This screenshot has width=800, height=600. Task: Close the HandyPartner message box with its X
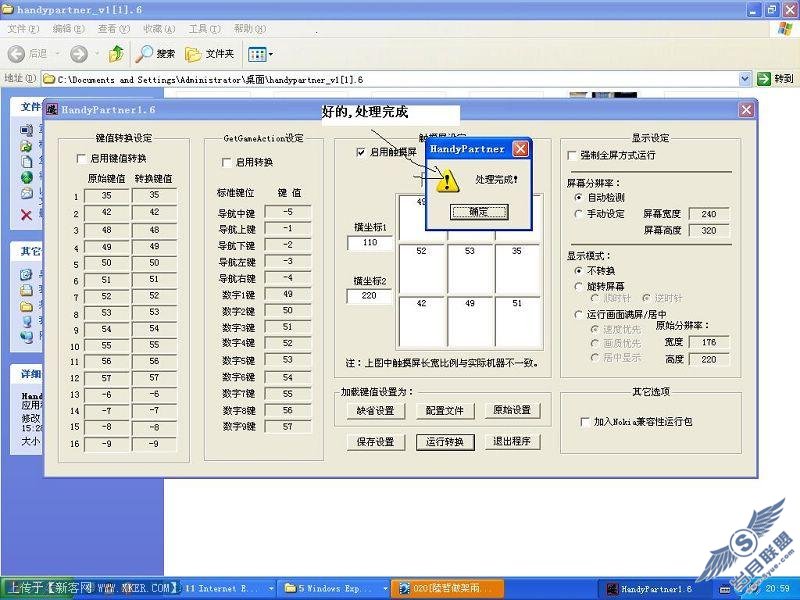point(519,148)
